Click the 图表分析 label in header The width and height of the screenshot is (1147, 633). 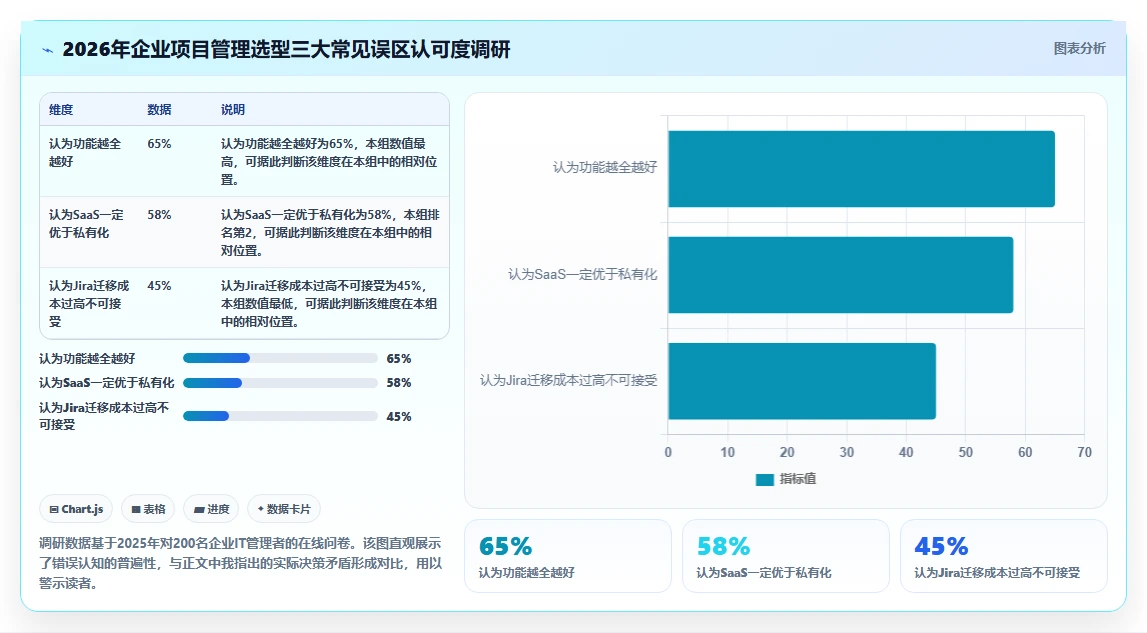[1079, 48]
